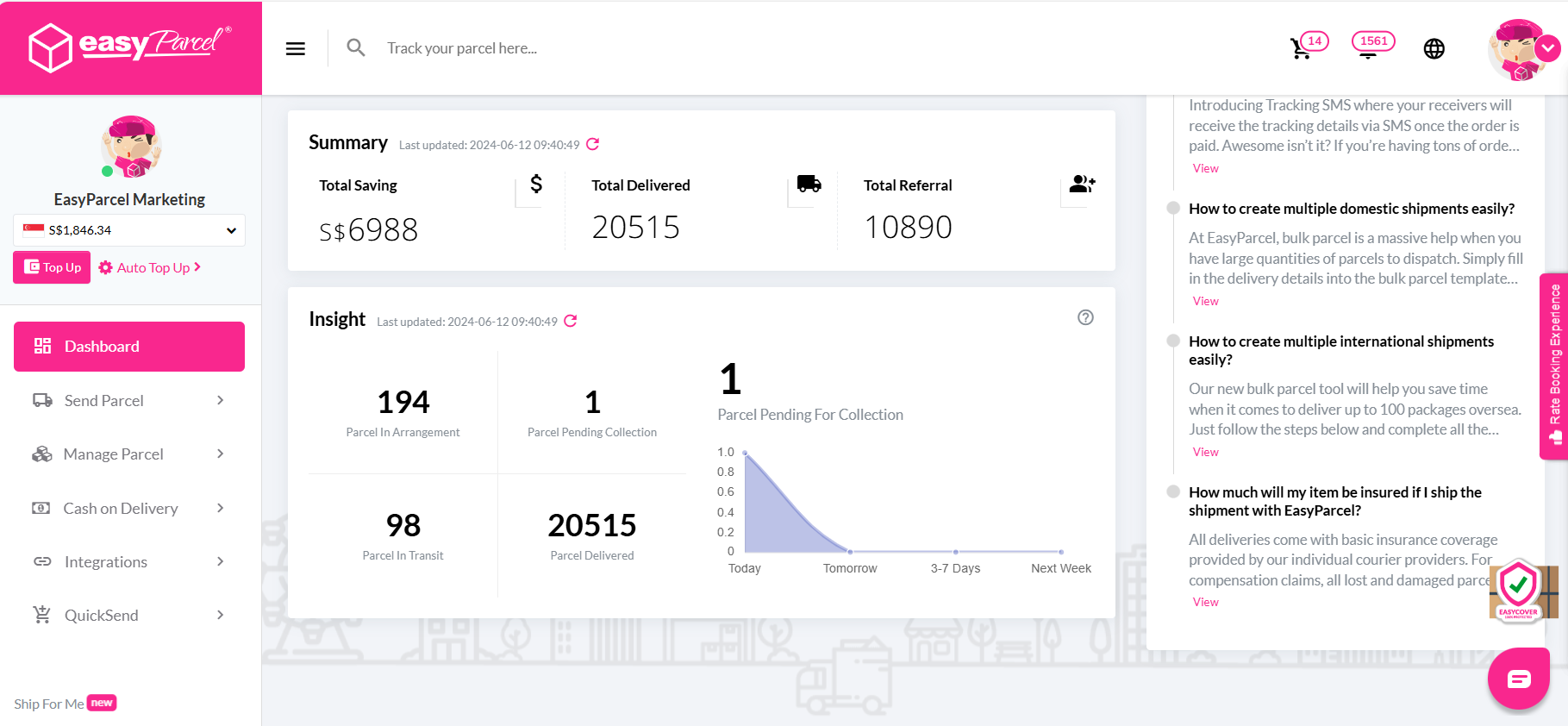Open the language globe icon

(x=1434, y=49)
